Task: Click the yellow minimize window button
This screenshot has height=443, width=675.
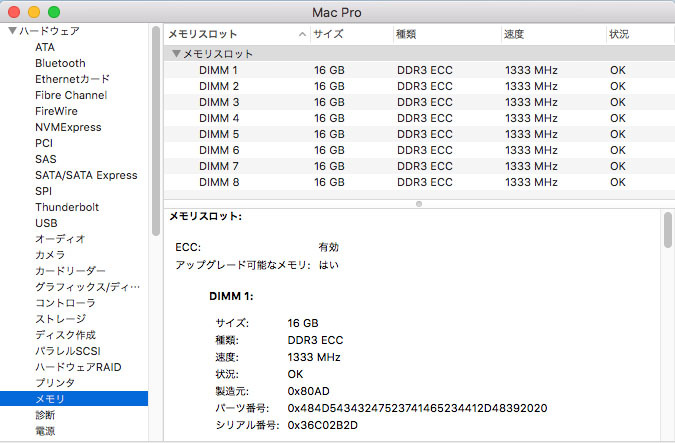Action: (x=34, y=11)
